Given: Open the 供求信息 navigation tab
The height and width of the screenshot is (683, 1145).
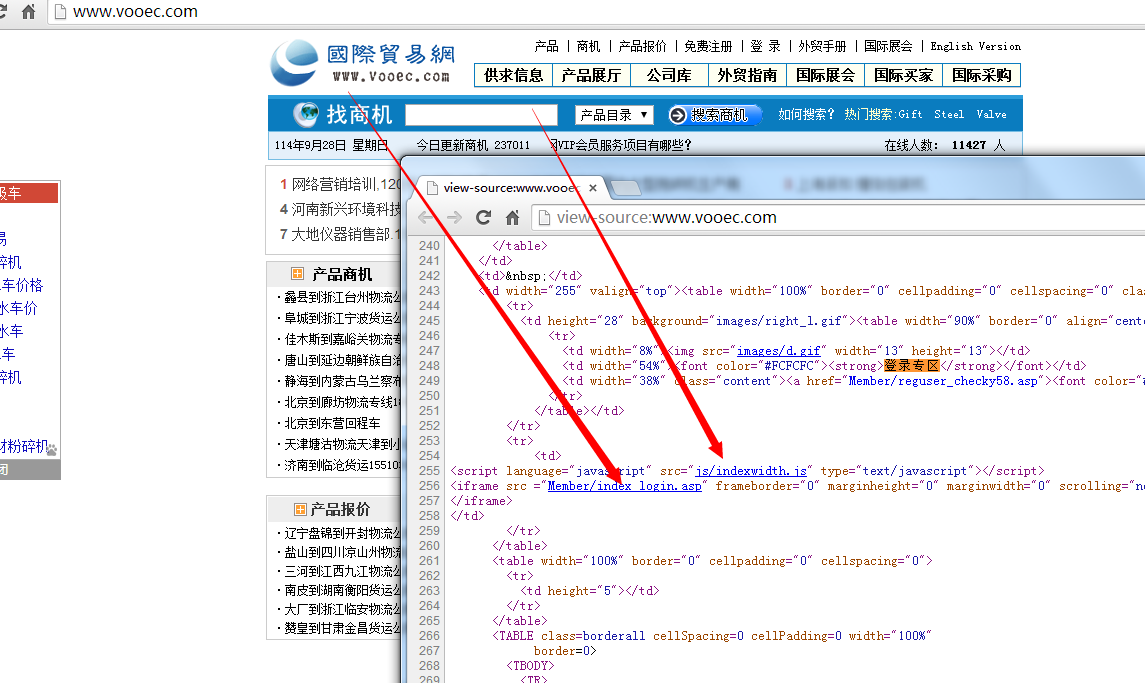Looking at the screenshot, I should 513,75.
